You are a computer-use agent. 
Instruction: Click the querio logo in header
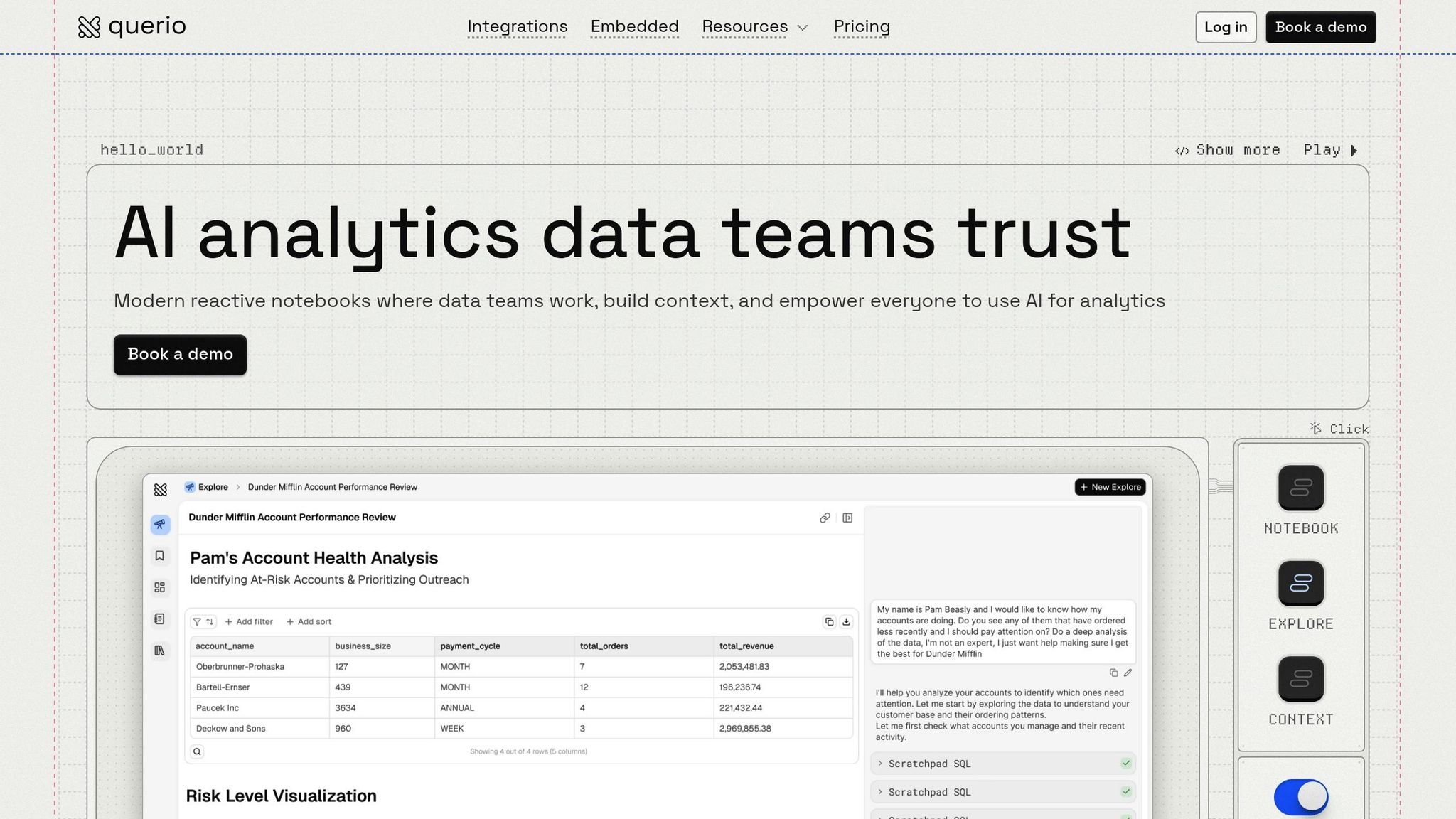tap(132, 27)
